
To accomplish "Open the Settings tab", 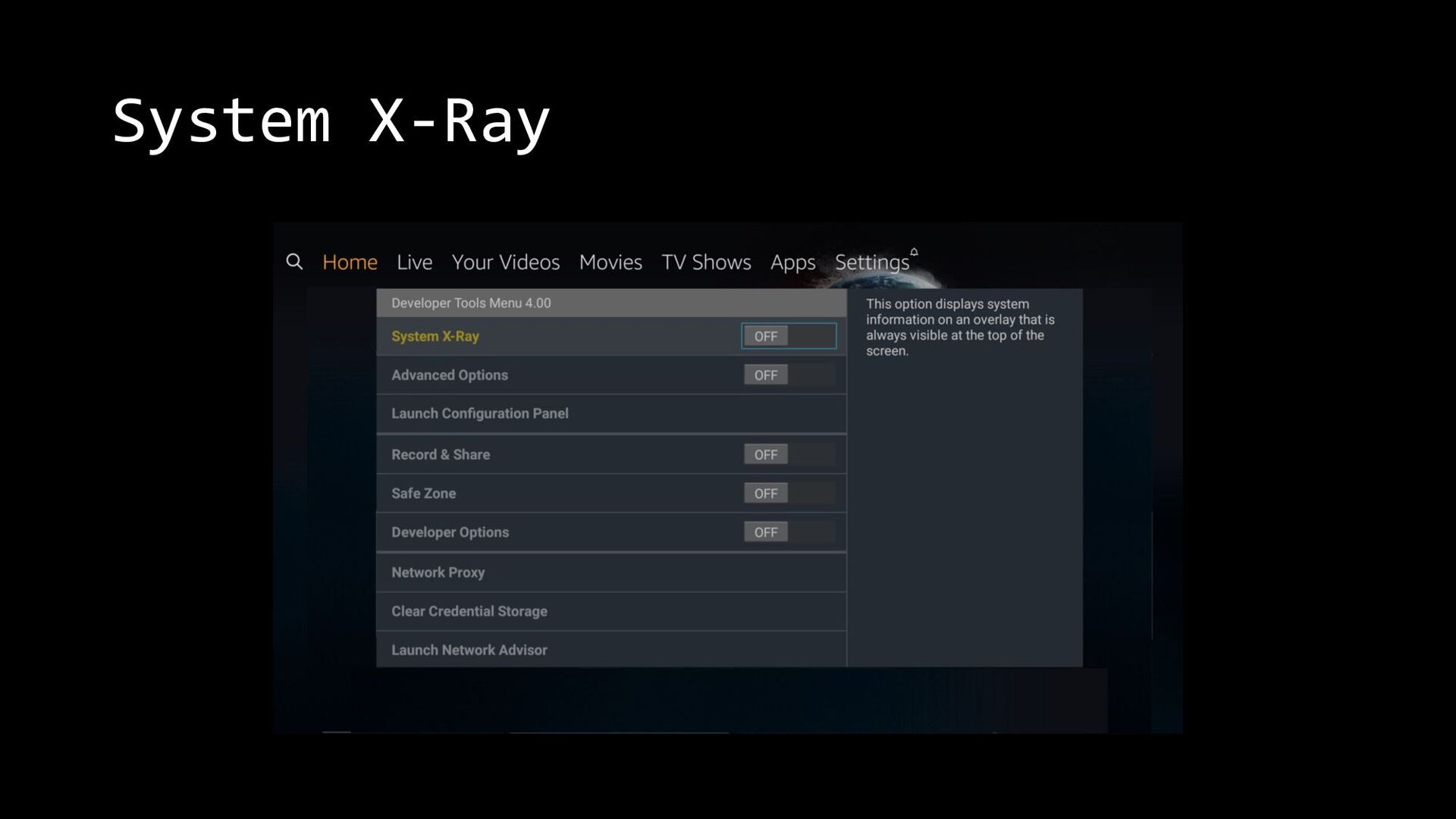I will click(x=872, y=263).
